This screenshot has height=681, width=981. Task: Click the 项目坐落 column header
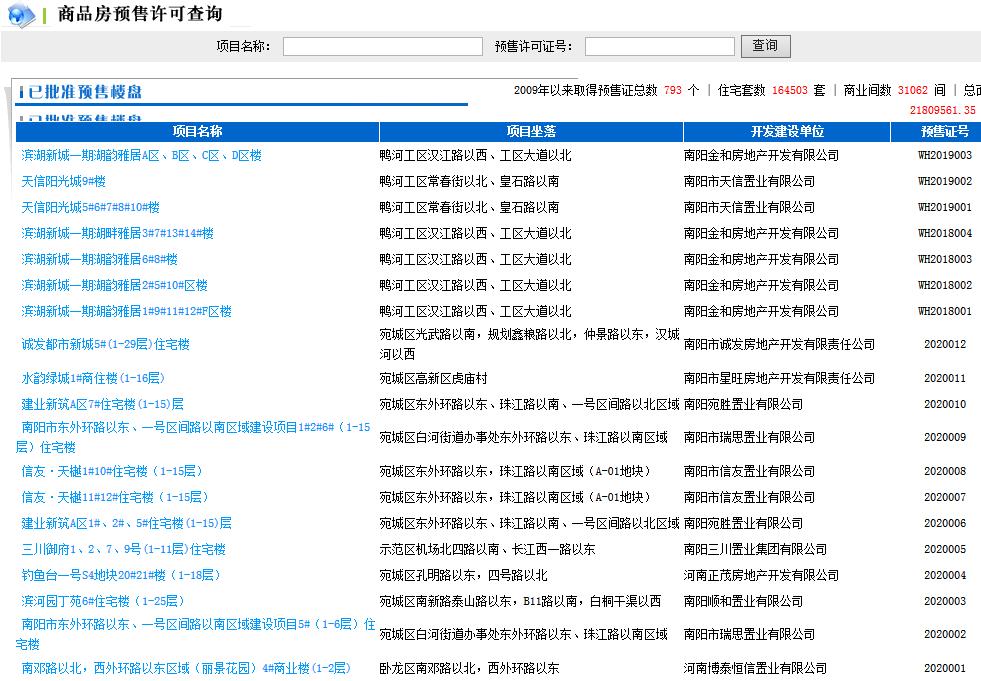(531, 131)
